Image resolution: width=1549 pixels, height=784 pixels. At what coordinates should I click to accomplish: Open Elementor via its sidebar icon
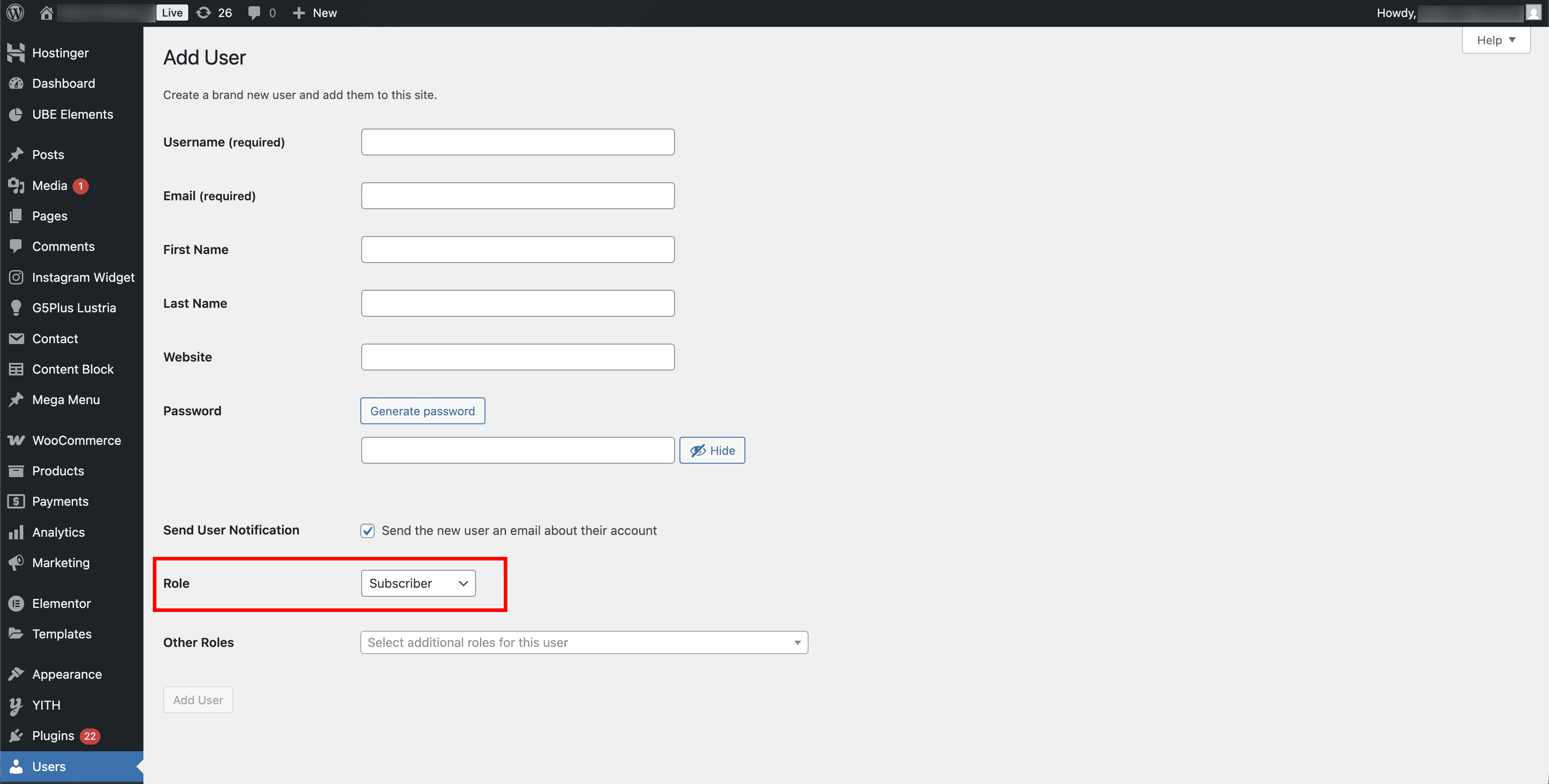pos(16,603)
